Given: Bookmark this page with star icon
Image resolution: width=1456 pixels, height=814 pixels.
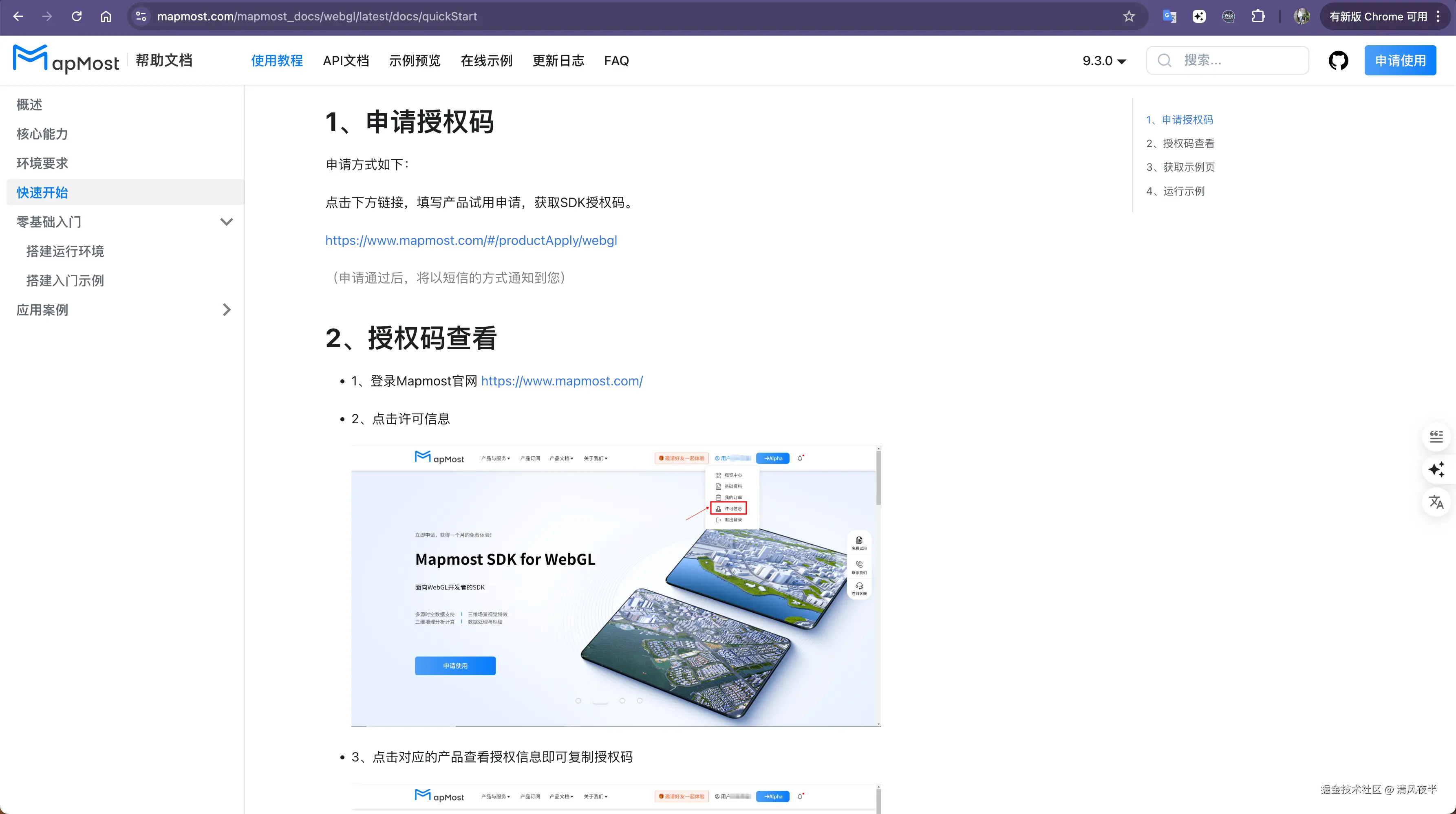Looking at the screenshot, I should [x=1129, y=16].
